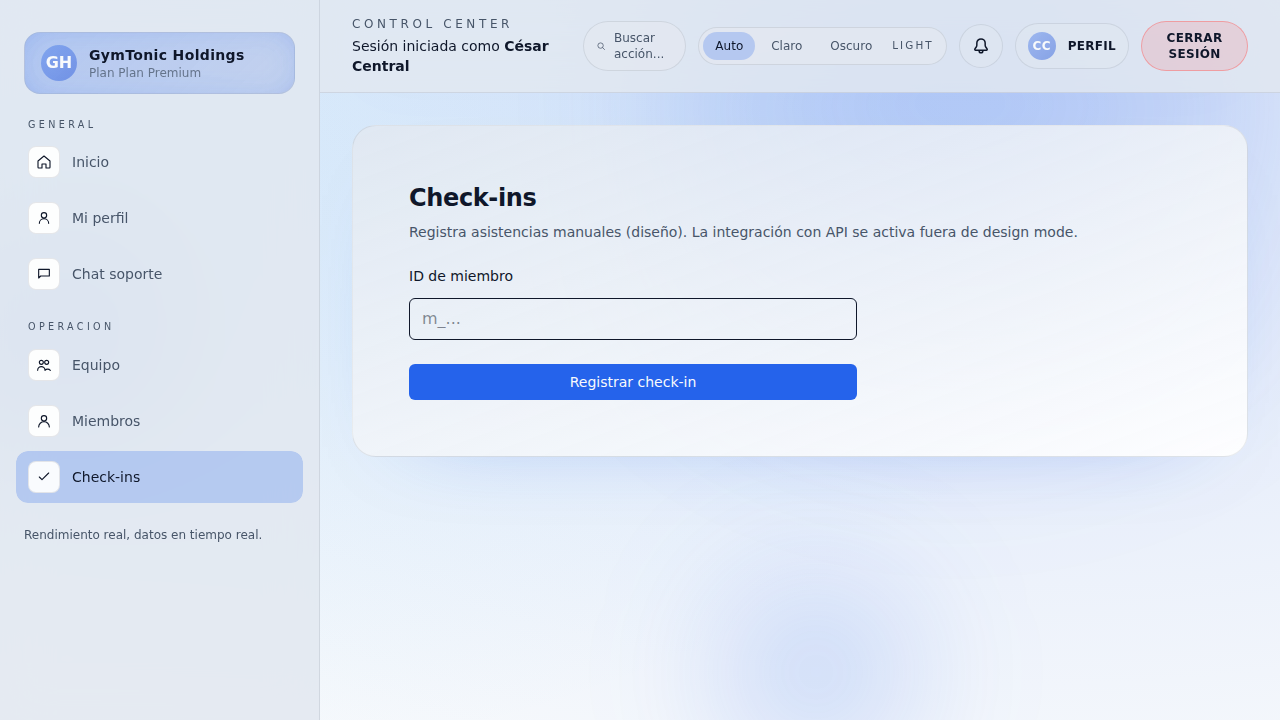1280x720 pixels.
Task: Click the Equipo team icon
Action: (x=44, y=365)
